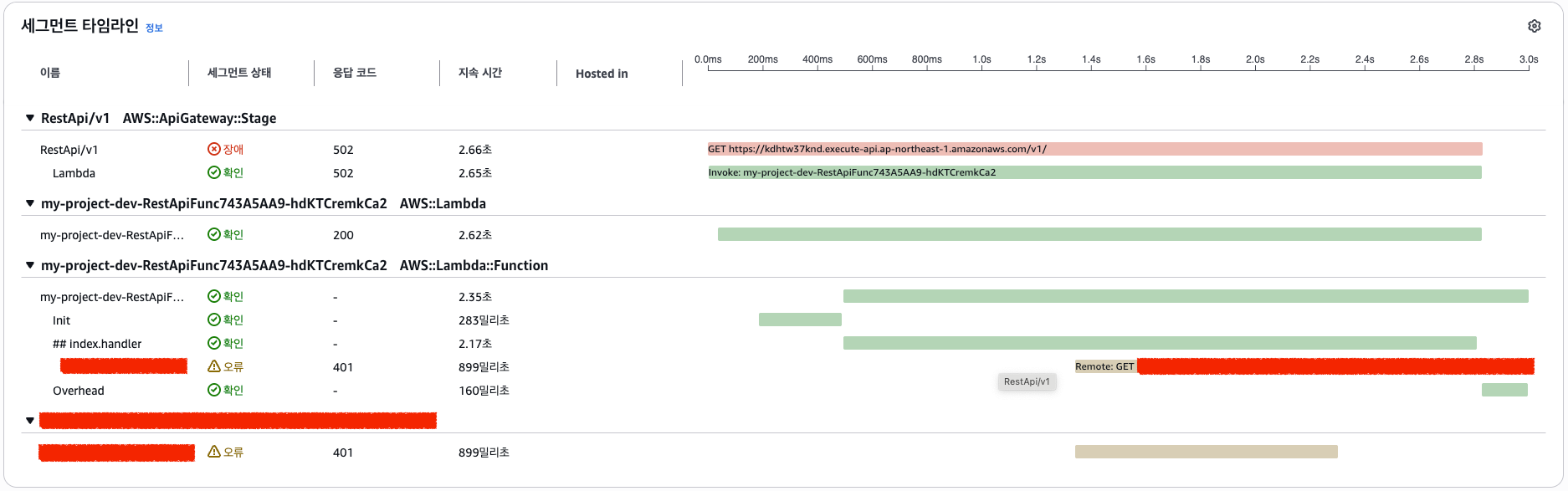Image resolution: width=1568 pixels, height=491 pixels.
Task: Click the tan 899밀리초 bar in bottom row
Action: click(x=1207, y=452)
